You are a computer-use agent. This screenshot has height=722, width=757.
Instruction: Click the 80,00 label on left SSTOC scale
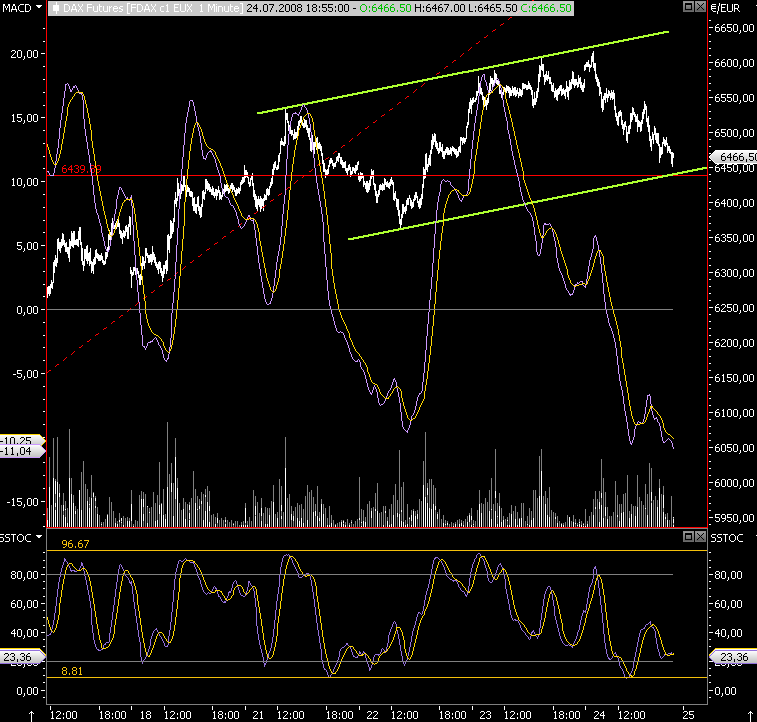click(x=24, y=575)
